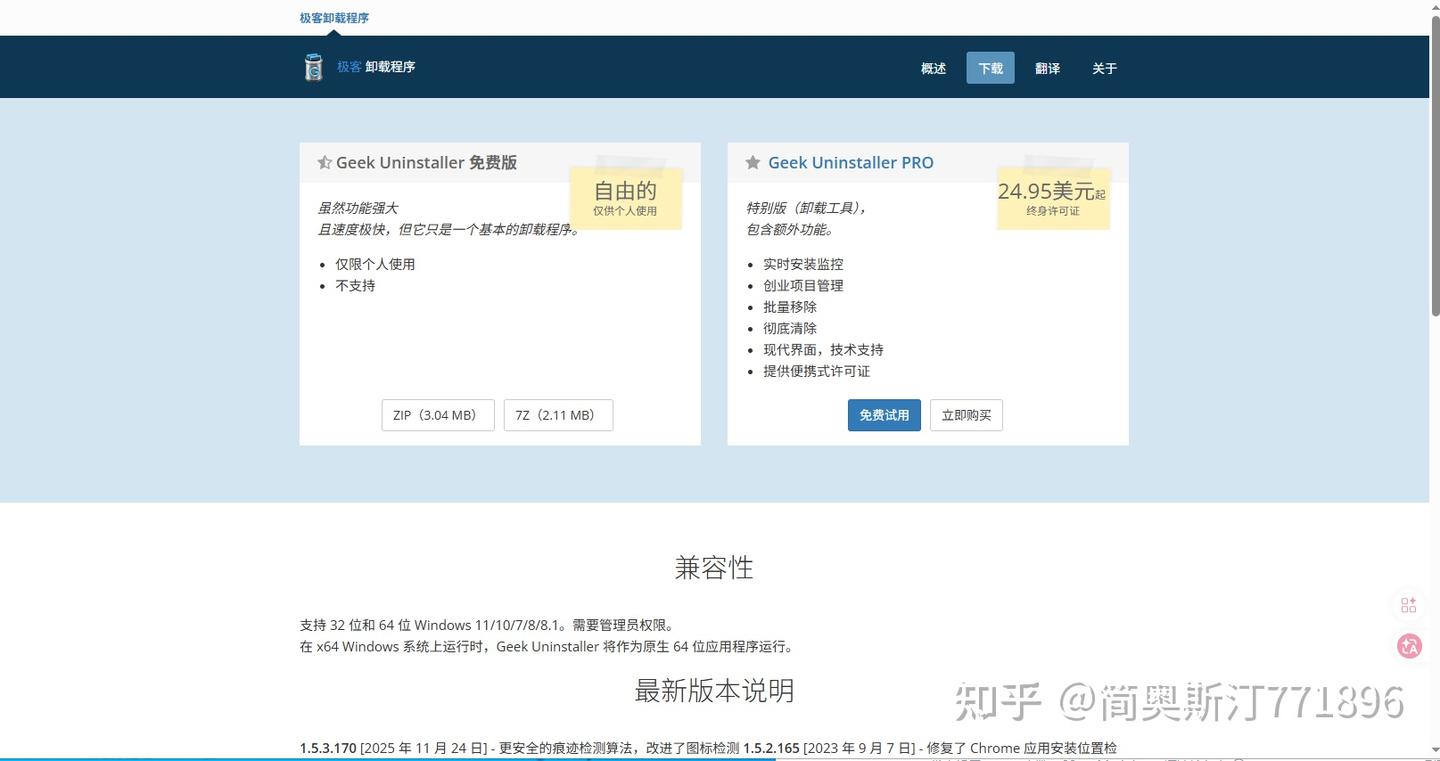This screenshot has height=761, width=1440.
Task: Go to the 翻译 navigation page
Action: (x=1047, y=68)
